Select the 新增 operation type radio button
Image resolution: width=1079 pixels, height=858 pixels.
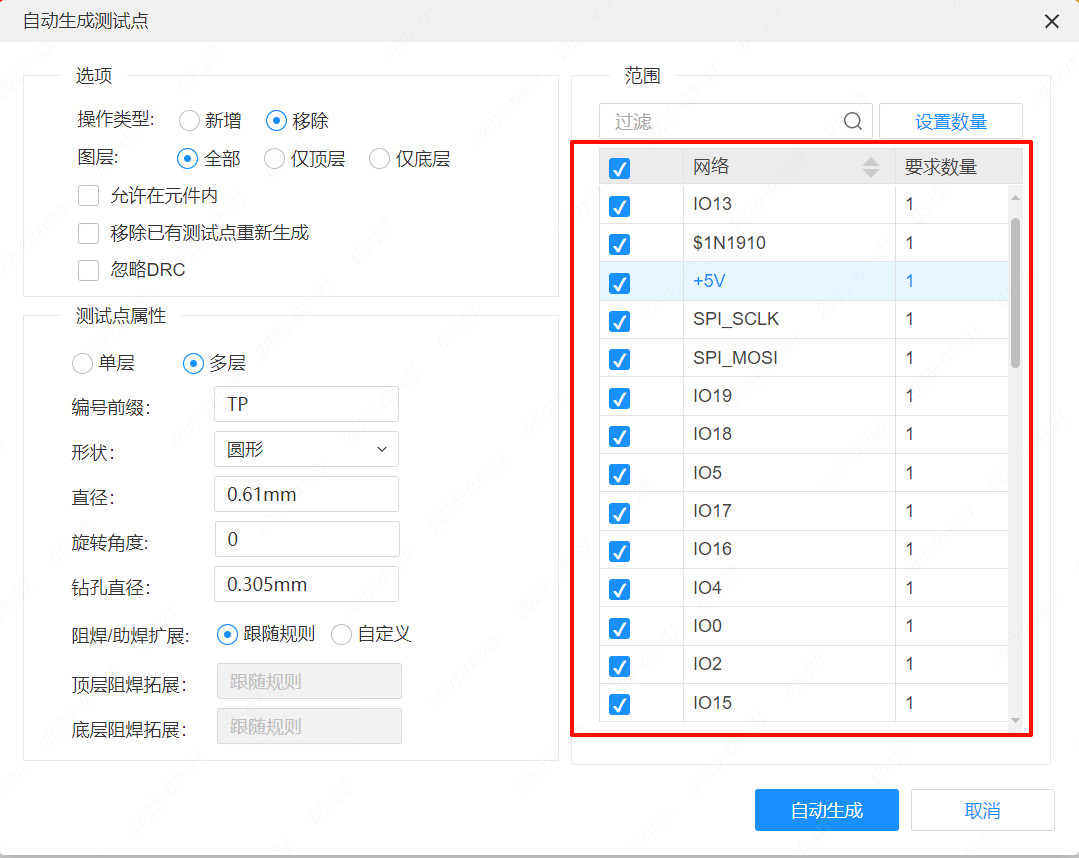point(189,118)
